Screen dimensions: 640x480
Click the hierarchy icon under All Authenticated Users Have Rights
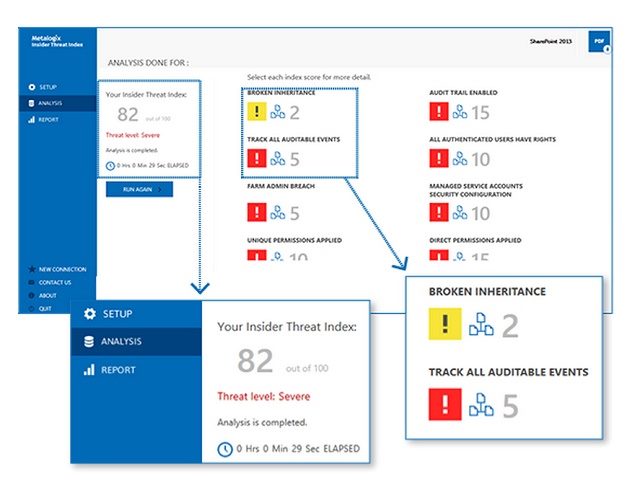pos(460,159)
